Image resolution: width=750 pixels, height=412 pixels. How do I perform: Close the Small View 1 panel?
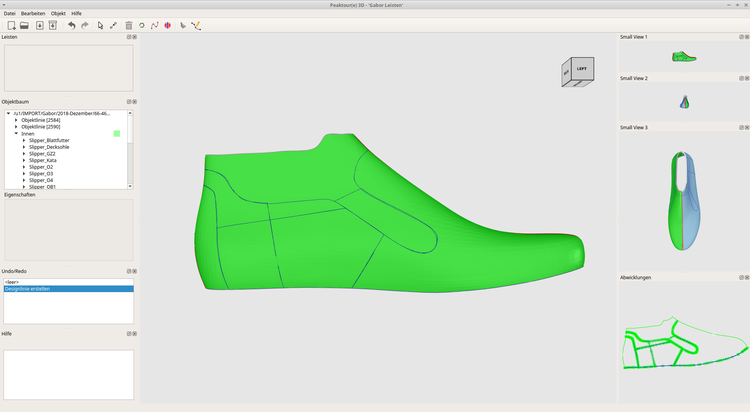[747, 37]
